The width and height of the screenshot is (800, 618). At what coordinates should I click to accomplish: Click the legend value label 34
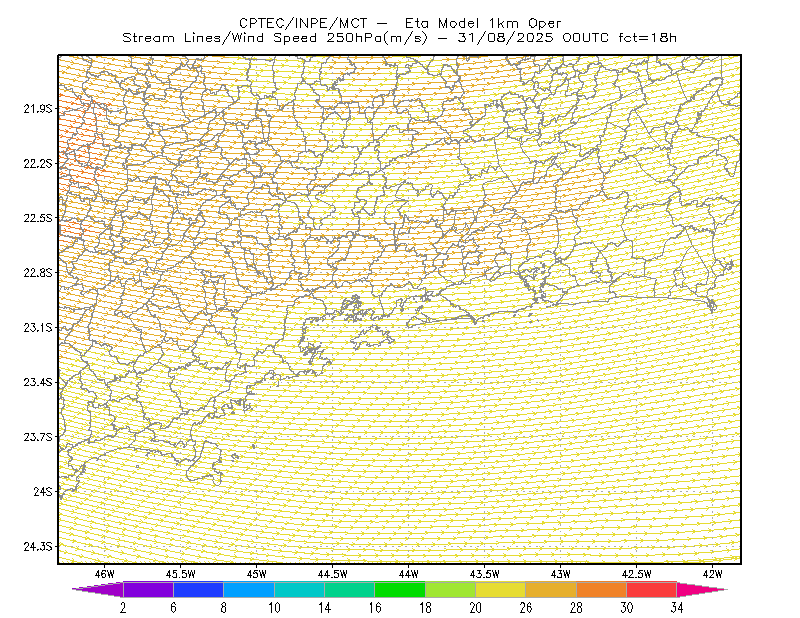point(677,608)
